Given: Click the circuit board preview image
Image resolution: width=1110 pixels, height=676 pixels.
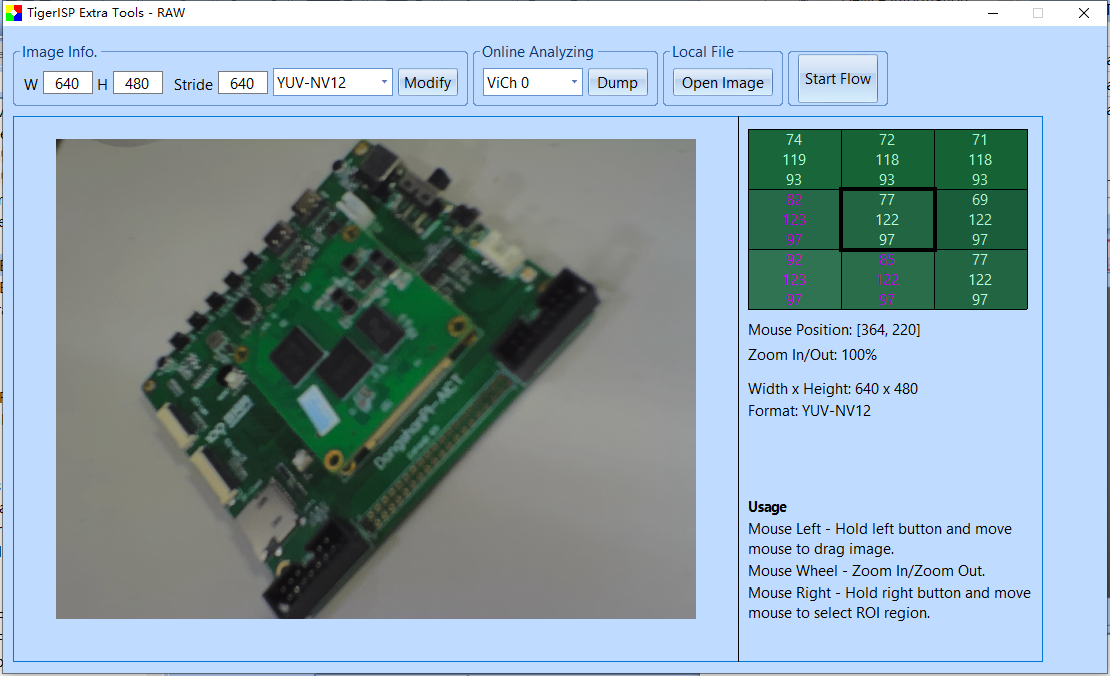Looking at the screenshot, I should [x=375, y=378].
